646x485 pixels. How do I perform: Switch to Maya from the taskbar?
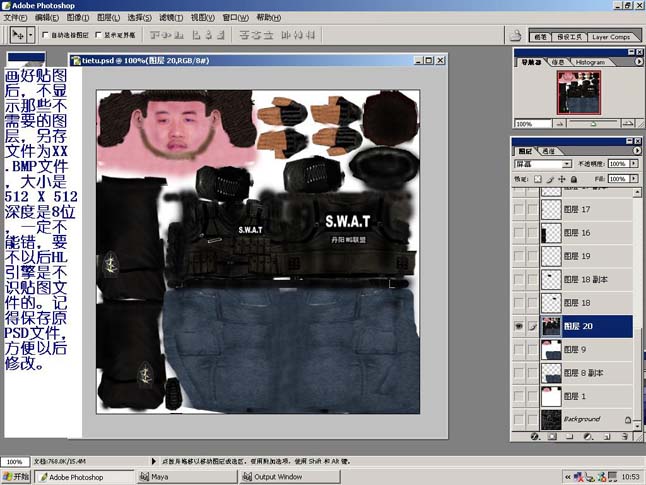[x=187, y=477]
